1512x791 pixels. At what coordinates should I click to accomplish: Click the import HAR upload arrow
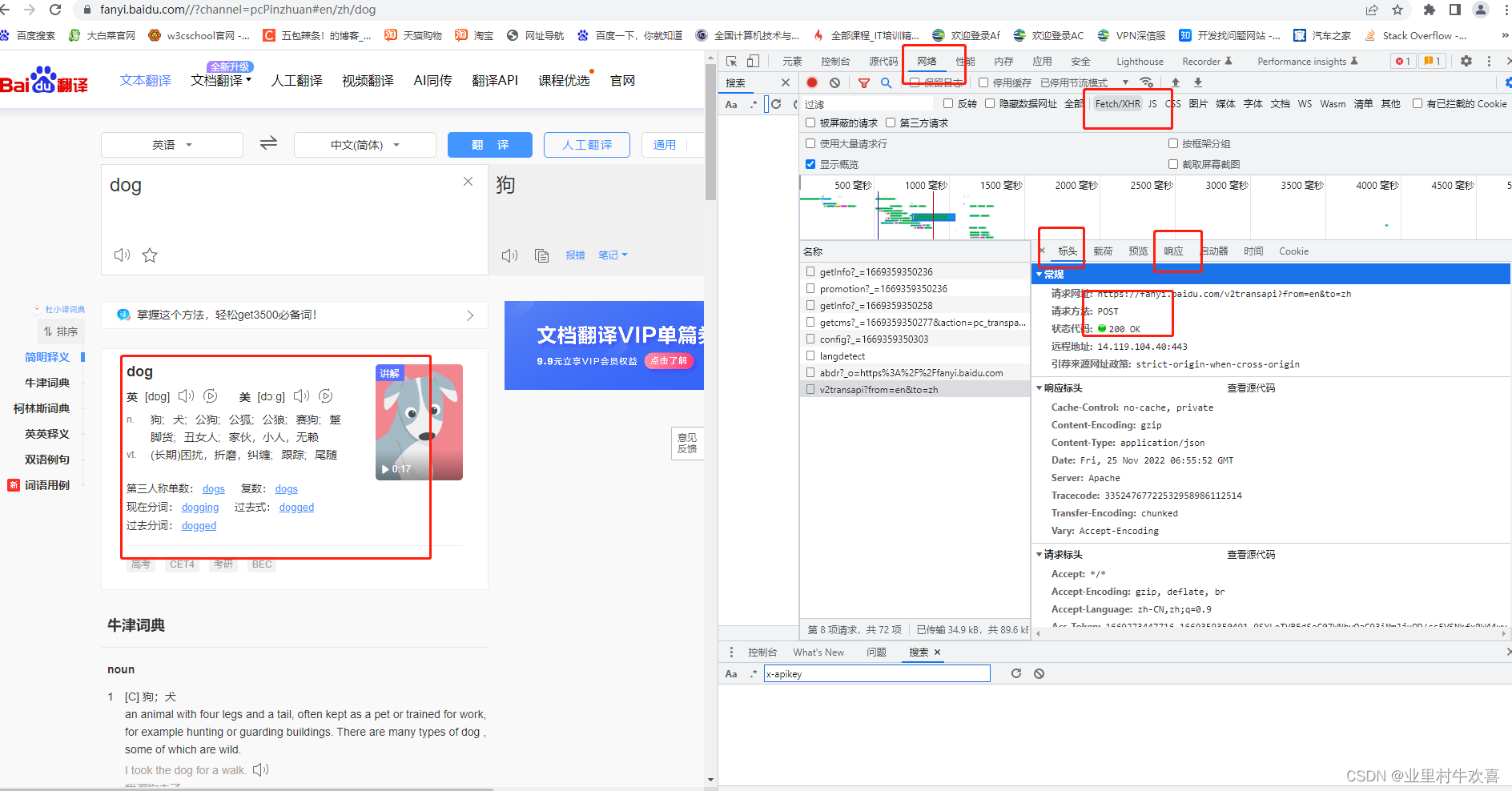point(1176,82)
